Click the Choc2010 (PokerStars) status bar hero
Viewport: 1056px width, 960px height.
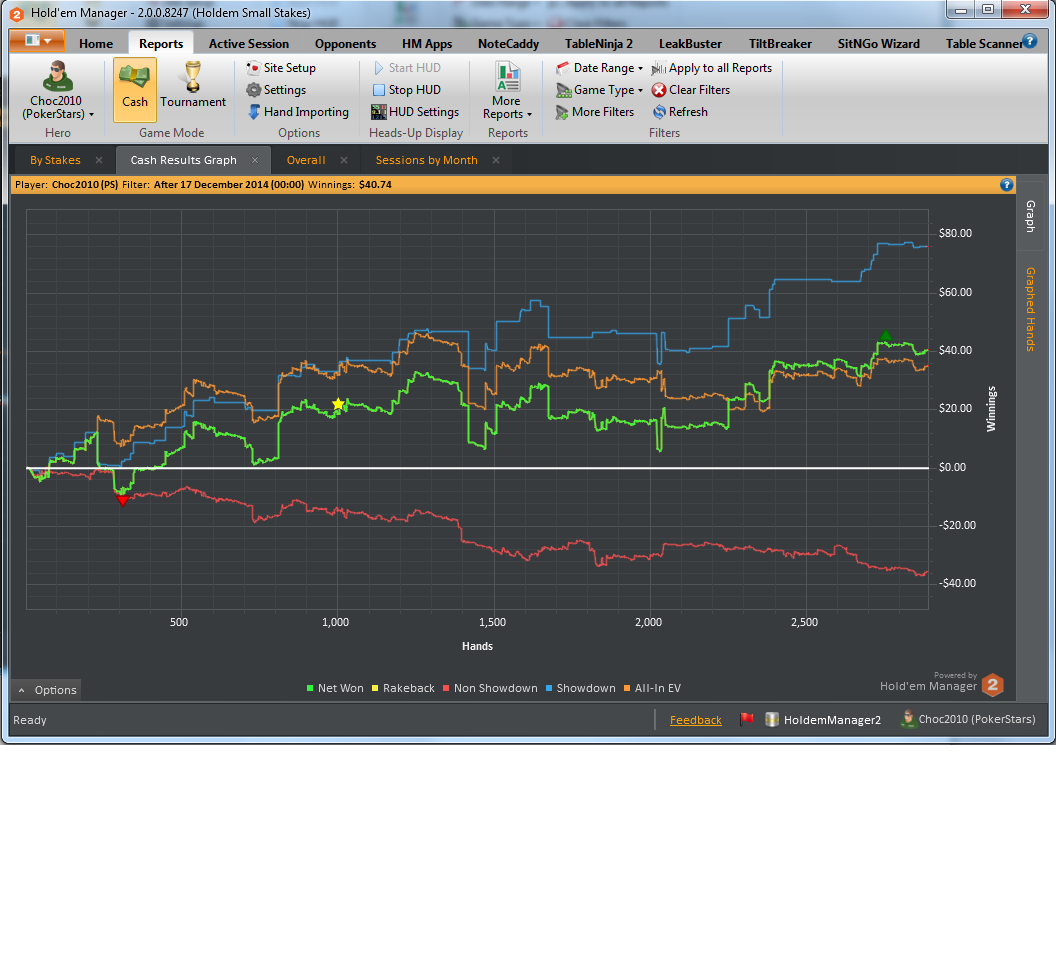click(x=968, y=719)
